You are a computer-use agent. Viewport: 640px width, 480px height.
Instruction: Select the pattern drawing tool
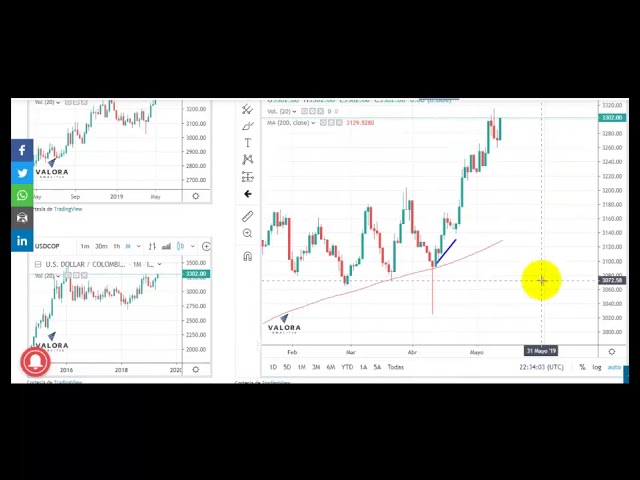click(x=247, y=160)
